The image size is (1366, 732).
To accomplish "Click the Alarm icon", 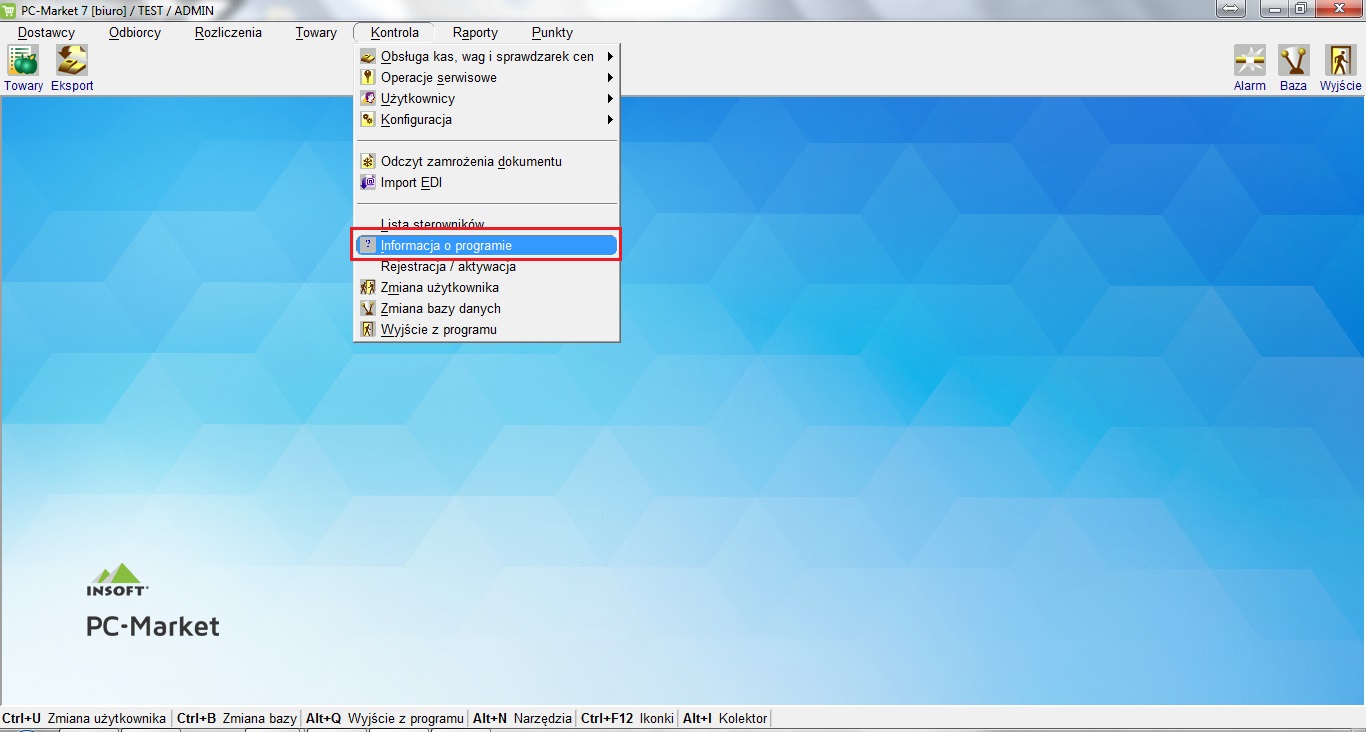I will click(1250, 61).
